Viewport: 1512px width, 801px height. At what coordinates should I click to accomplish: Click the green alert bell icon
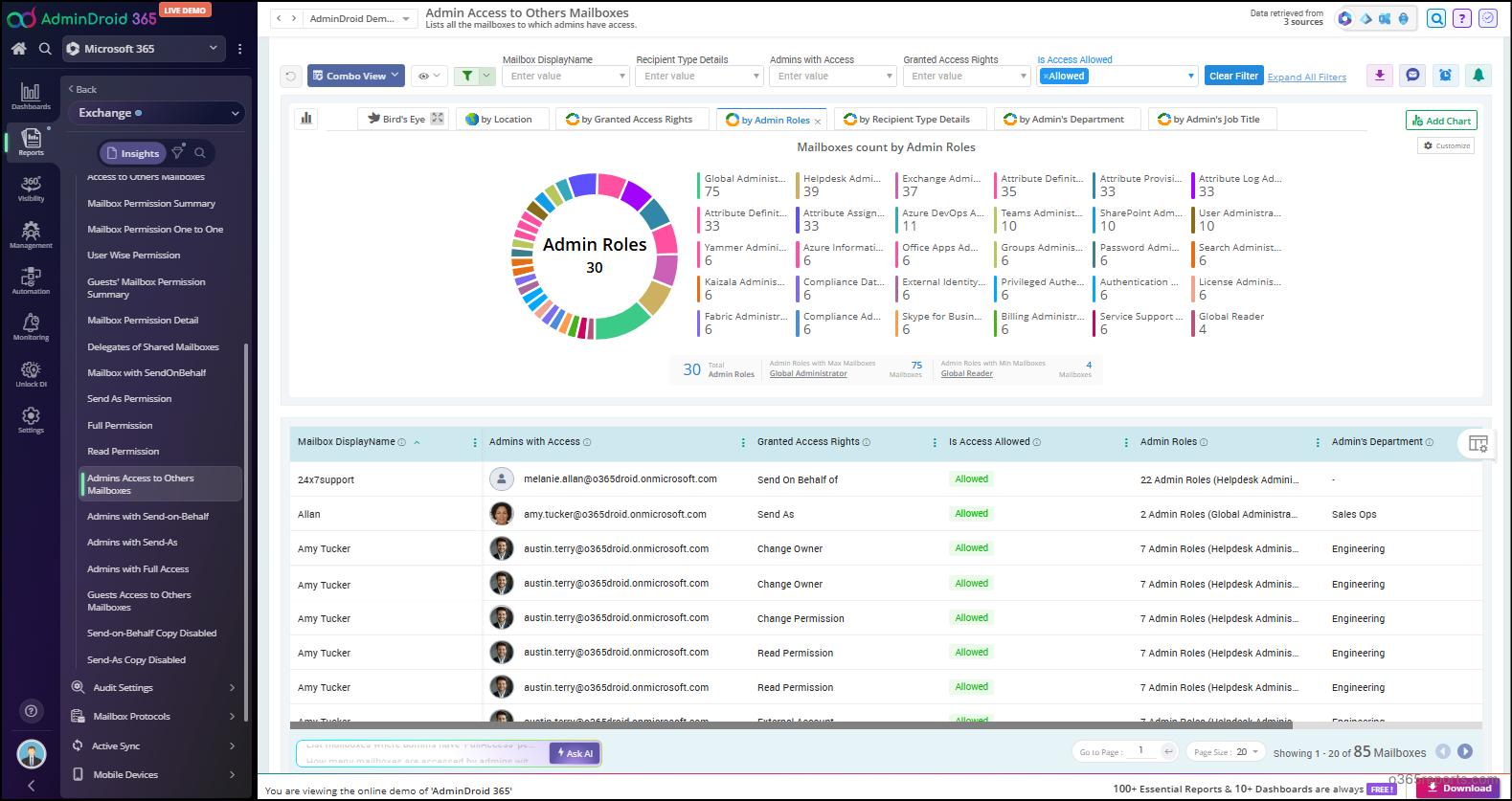[1478, 76]
